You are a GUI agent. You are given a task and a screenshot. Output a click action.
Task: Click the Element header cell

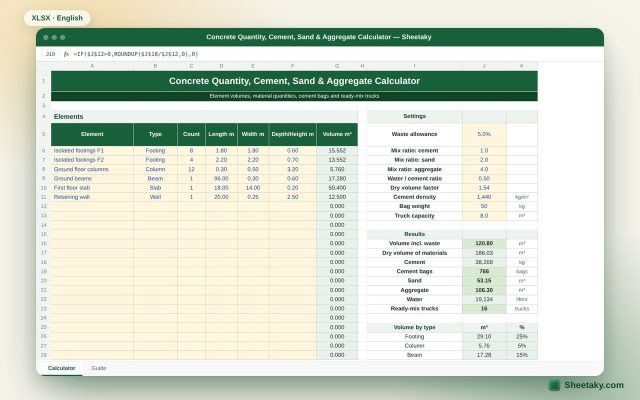[92, 134]
